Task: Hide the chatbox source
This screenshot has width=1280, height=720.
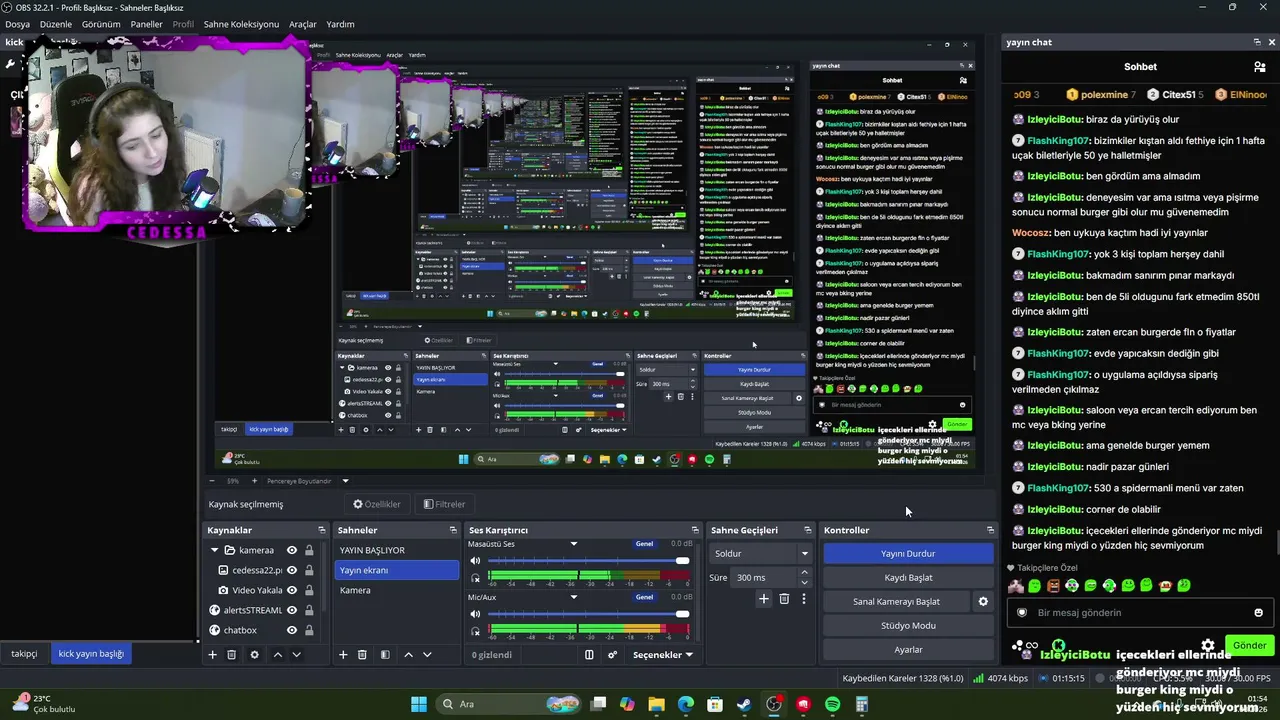Action: click(x=292, y=630)
